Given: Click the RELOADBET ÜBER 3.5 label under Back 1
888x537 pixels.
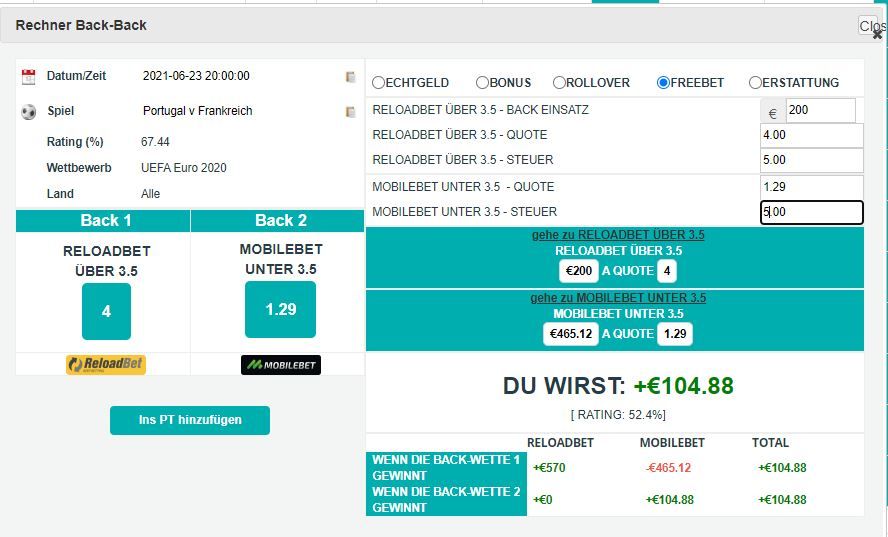Looking at the screenshot, I should 106,261.
